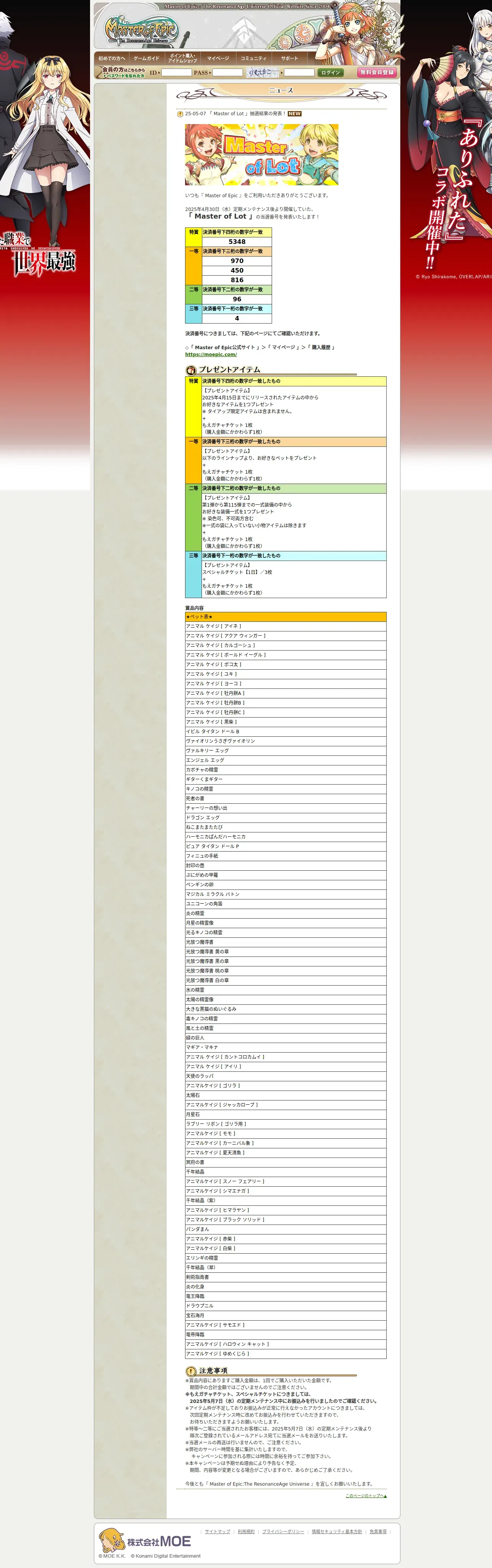Click the pink 無料会員登録 button

(377, 72)
